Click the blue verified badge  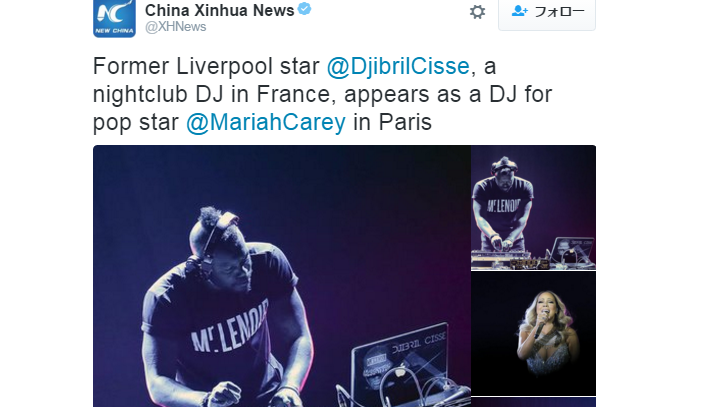click(x=305, y=9)
